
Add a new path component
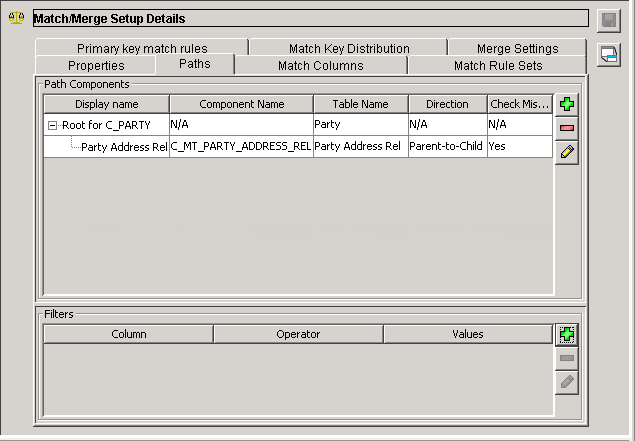(567, 105)
